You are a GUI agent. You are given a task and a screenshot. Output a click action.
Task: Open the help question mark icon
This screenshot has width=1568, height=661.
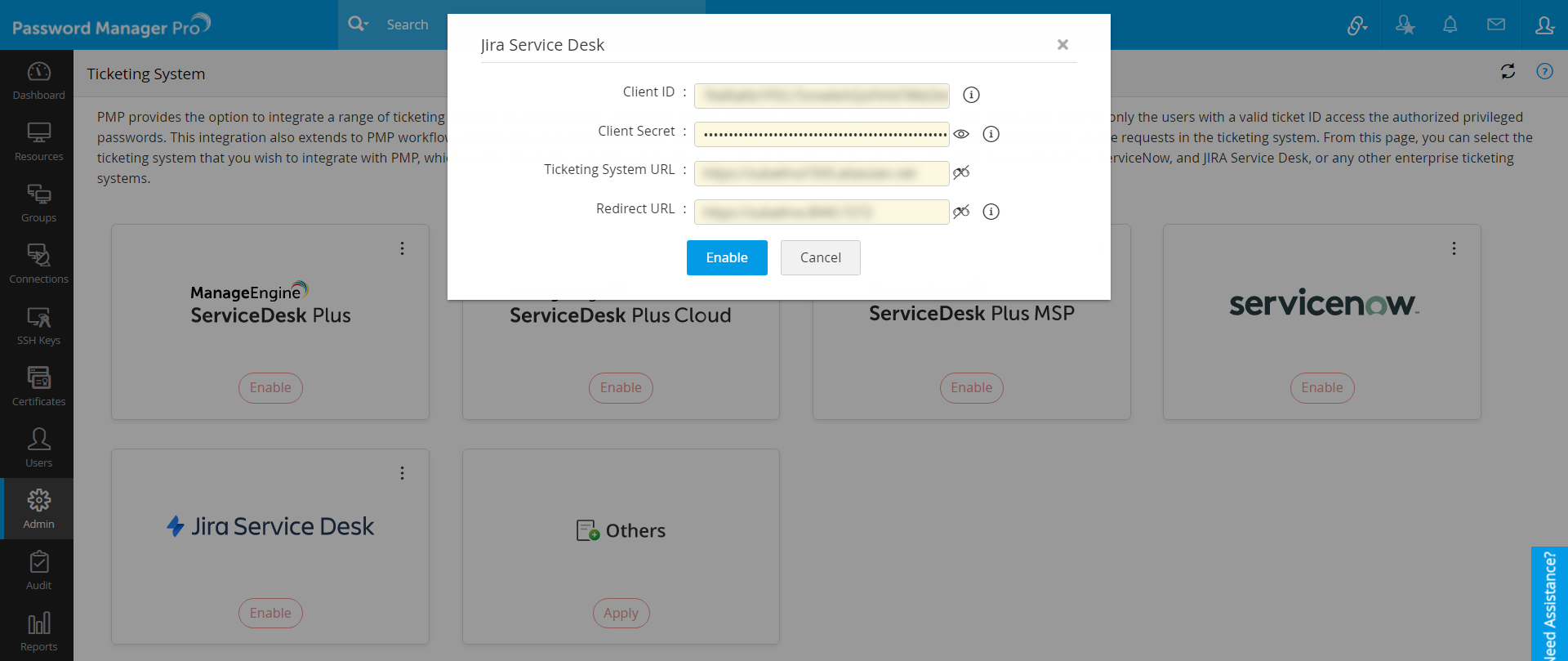(1544, 72)
